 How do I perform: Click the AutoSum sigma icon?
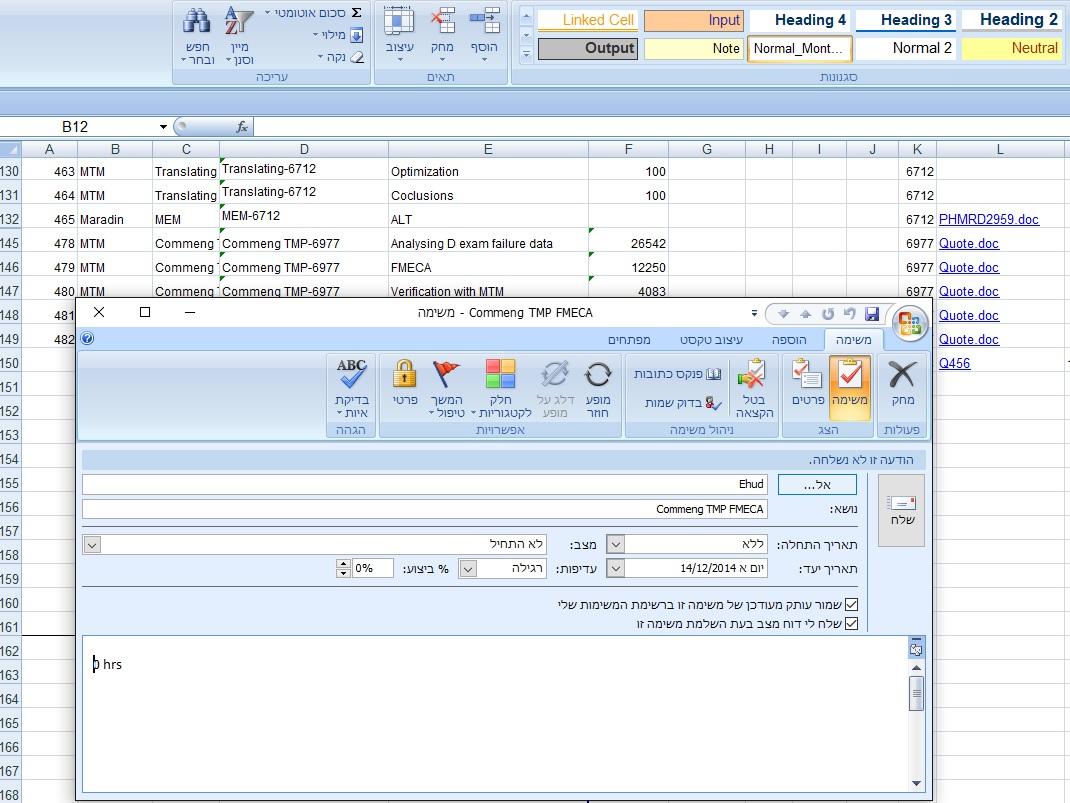356,13
